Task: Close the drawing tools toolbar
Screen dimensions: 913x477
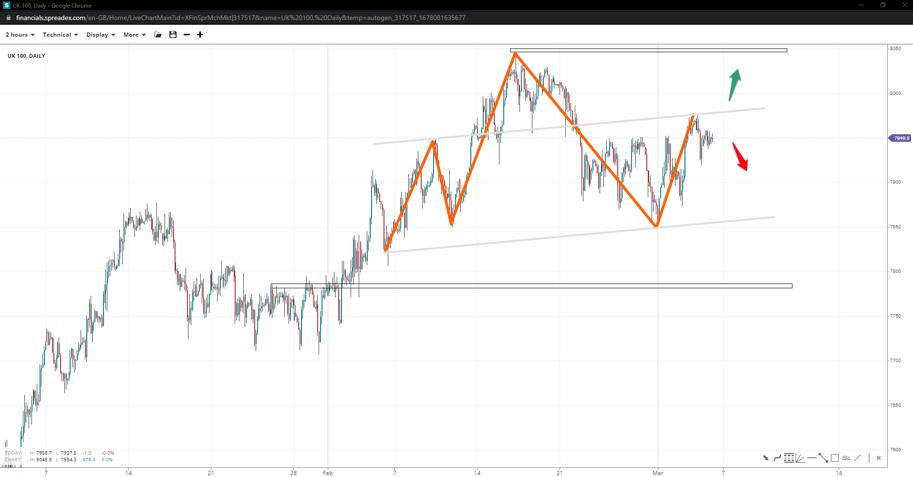Action: click(879, 458)
